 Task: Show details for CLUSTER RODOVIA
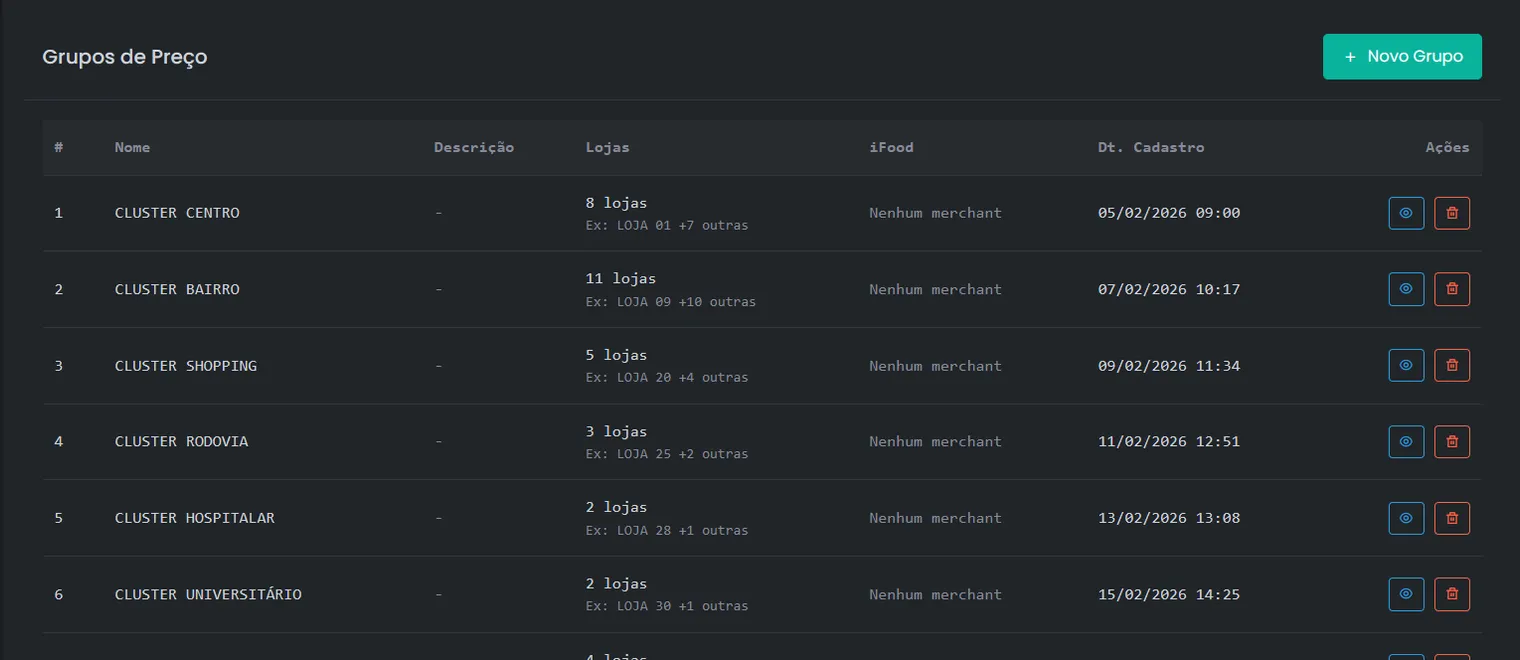[1406, 442]
